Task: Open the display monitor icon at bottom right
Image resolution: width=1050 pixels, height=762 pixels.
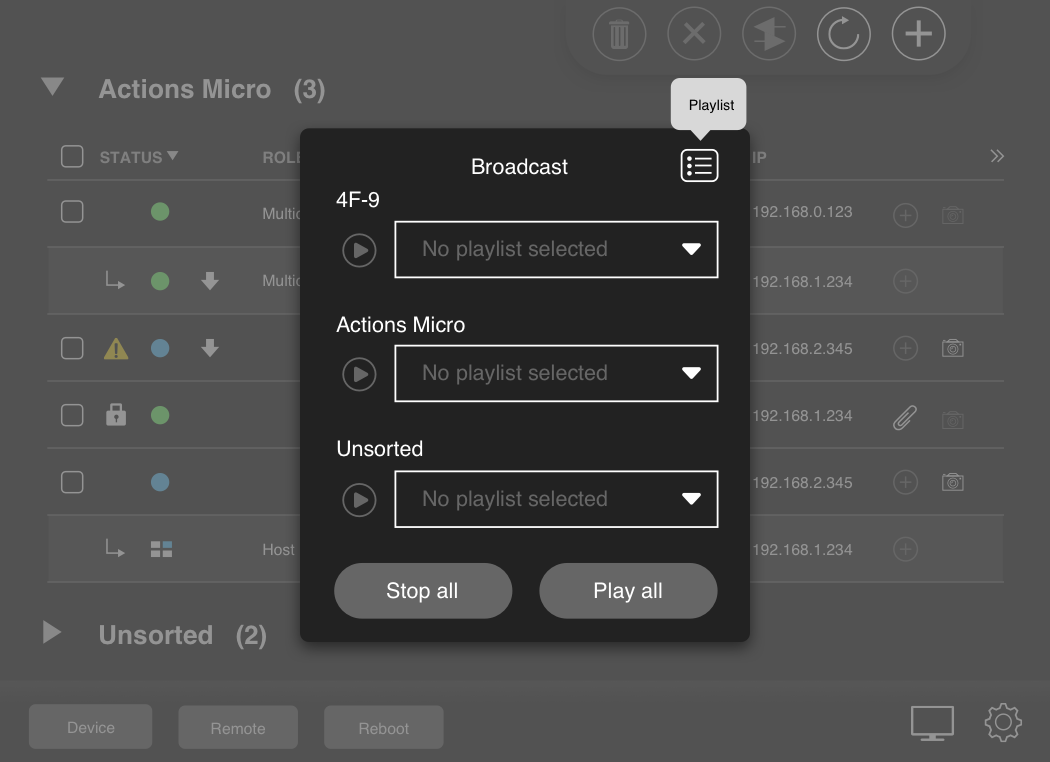Action: (932, 721)
